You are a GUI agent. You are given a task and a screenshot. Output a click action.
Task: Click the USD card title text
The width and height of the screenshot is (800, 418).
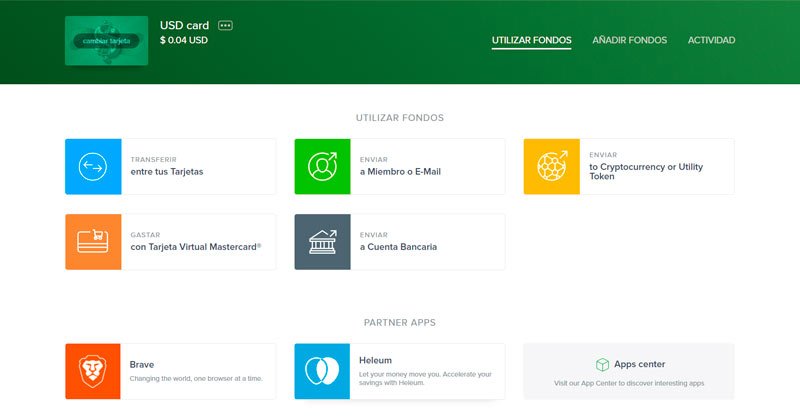tap(184, 26)
